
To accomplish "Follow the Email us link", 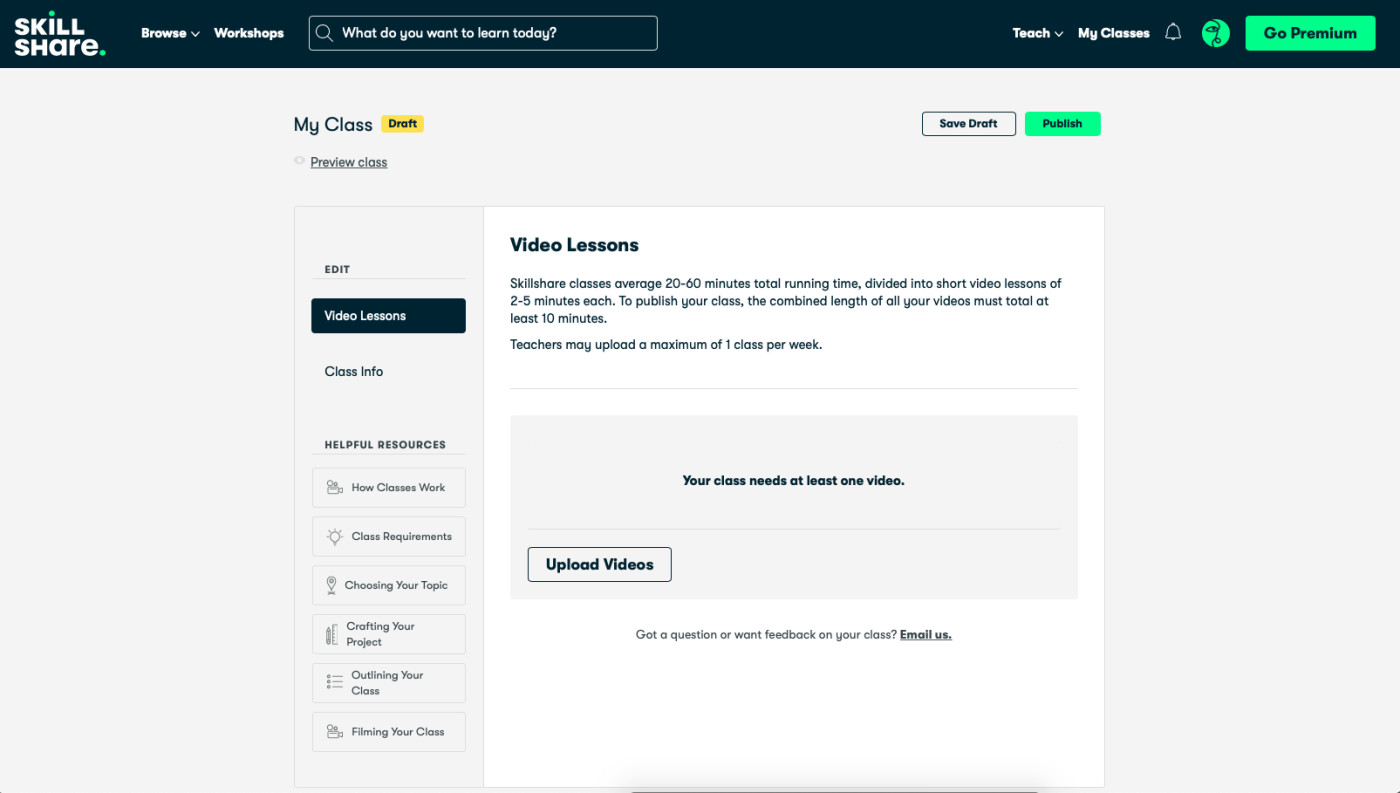I will pos(925,635).
